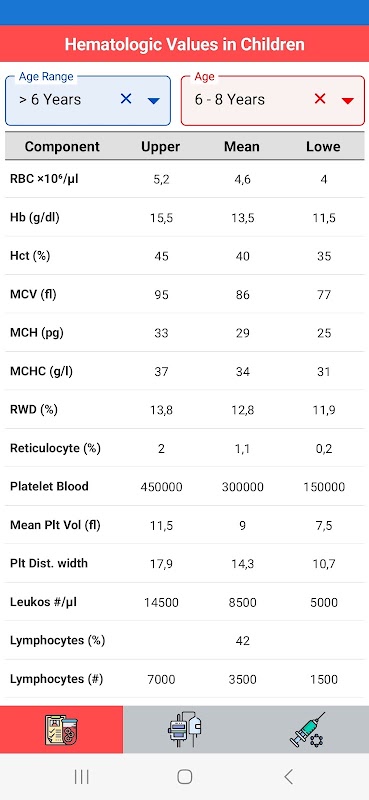The width and height of the screenshot is (369, 800).
Task: Select the Component column header
Action: pos(62,147)
